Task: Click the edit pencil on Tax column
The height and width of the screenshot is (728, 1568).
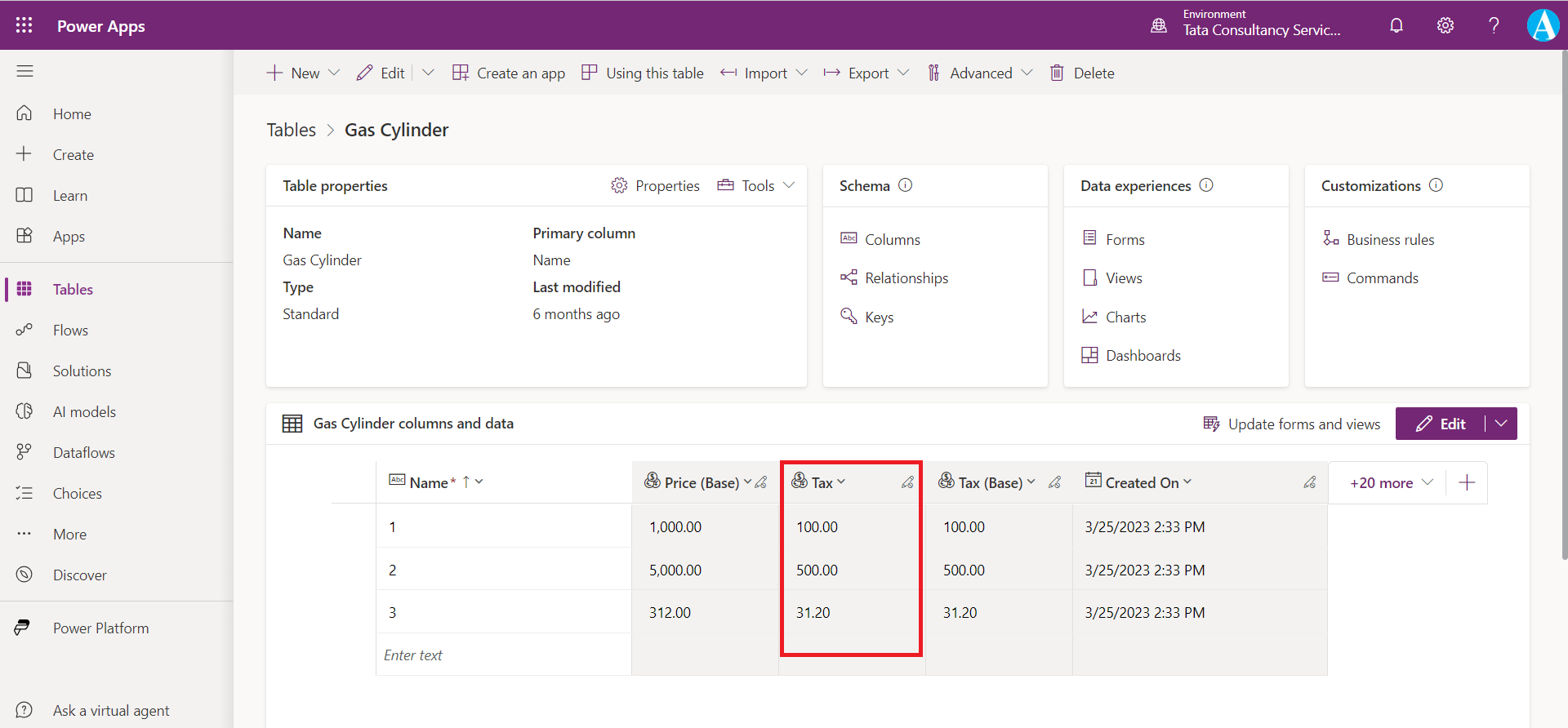Action: (907, 482)
